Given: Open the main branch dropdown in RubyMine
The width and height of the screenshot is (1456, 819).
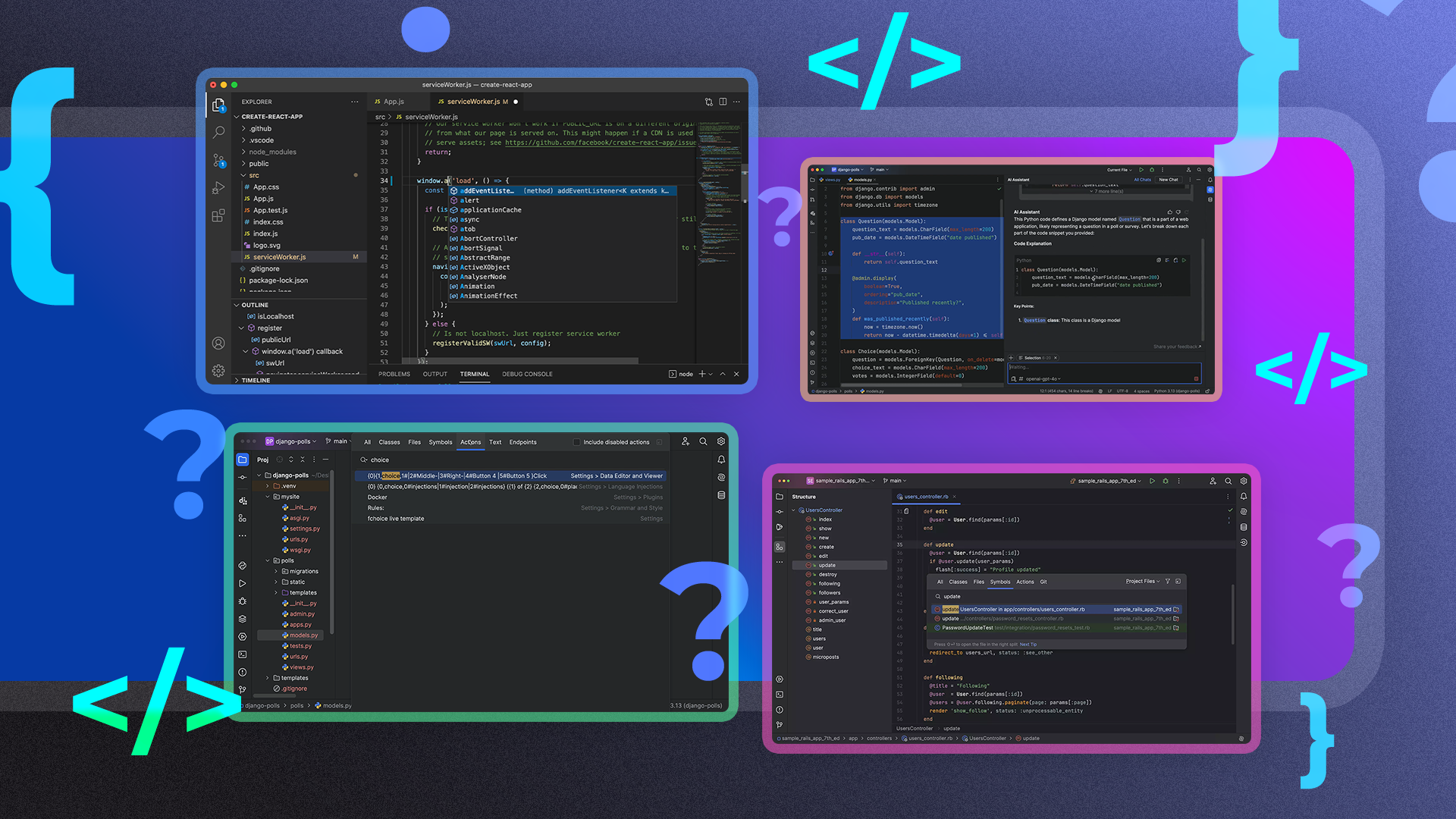Looking at the screenshot, I should pos(894,480).
